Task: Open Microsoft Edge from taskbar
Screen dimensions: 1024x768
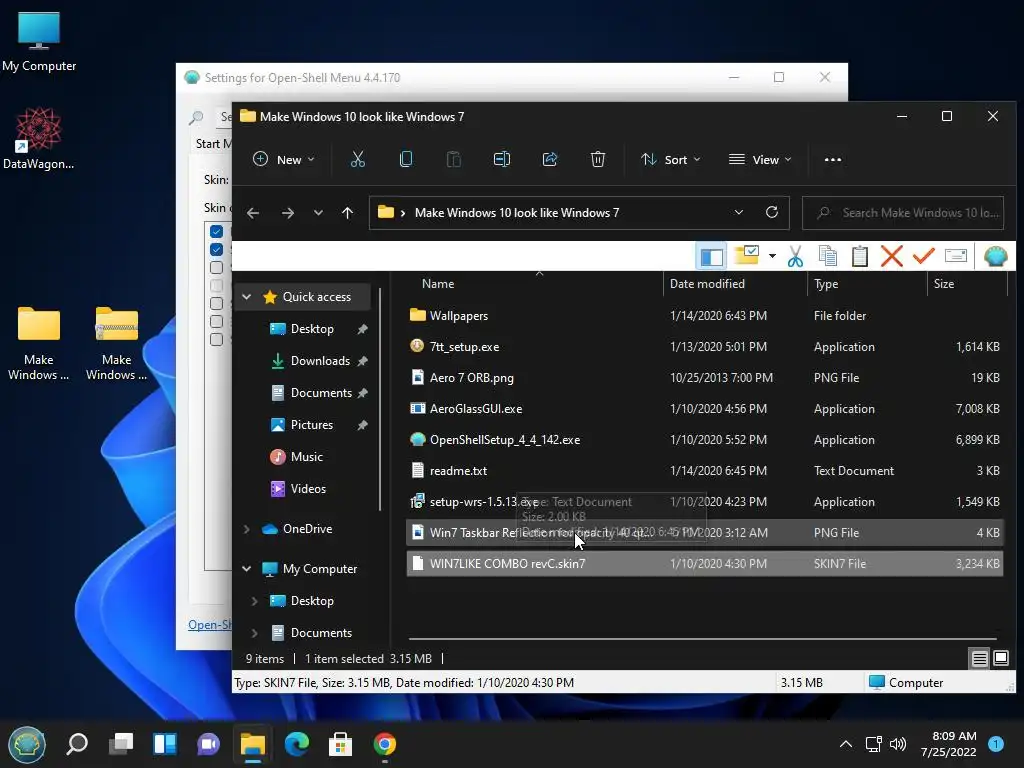Action: (x=296, y=744)
